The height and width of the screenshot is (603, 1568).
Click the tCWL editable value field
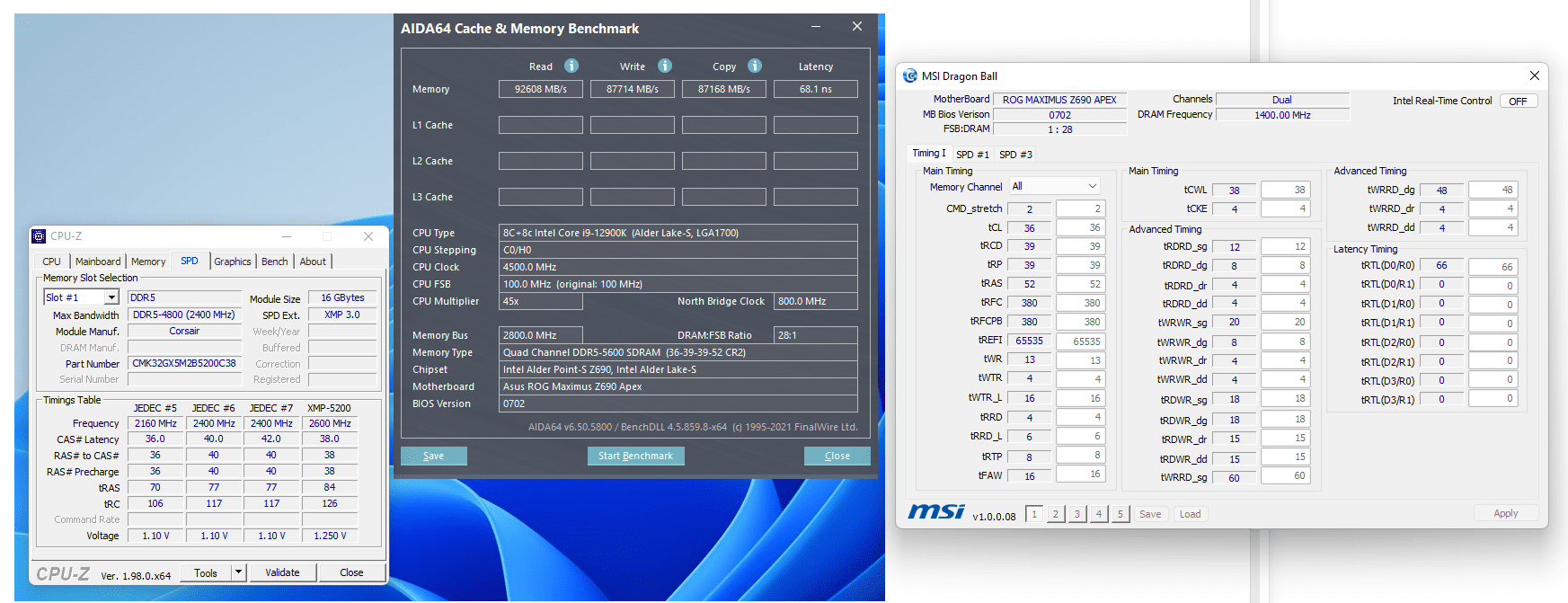1286,190
